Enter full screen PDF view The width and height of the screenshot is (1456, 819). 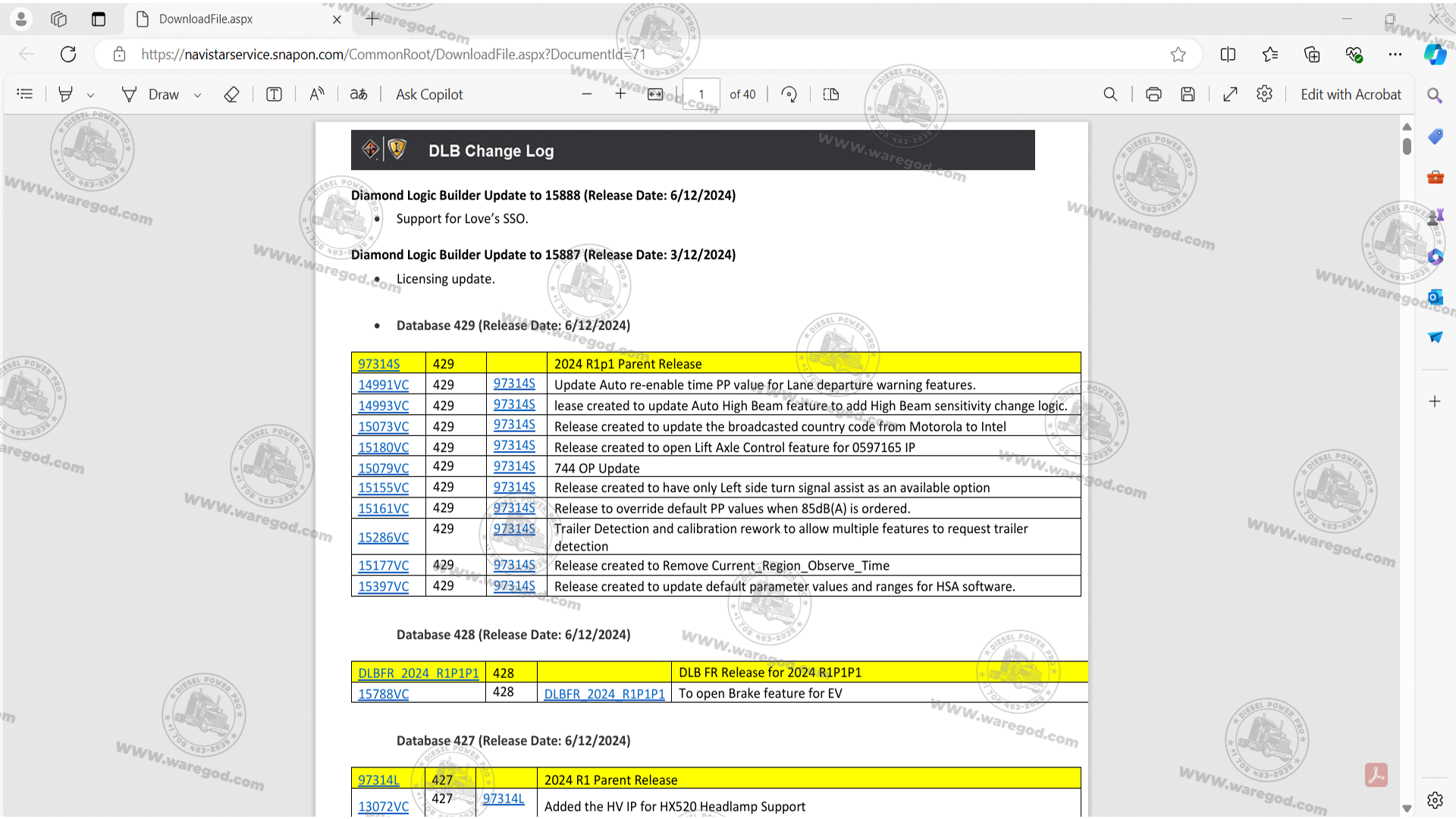pos(1230,94)
